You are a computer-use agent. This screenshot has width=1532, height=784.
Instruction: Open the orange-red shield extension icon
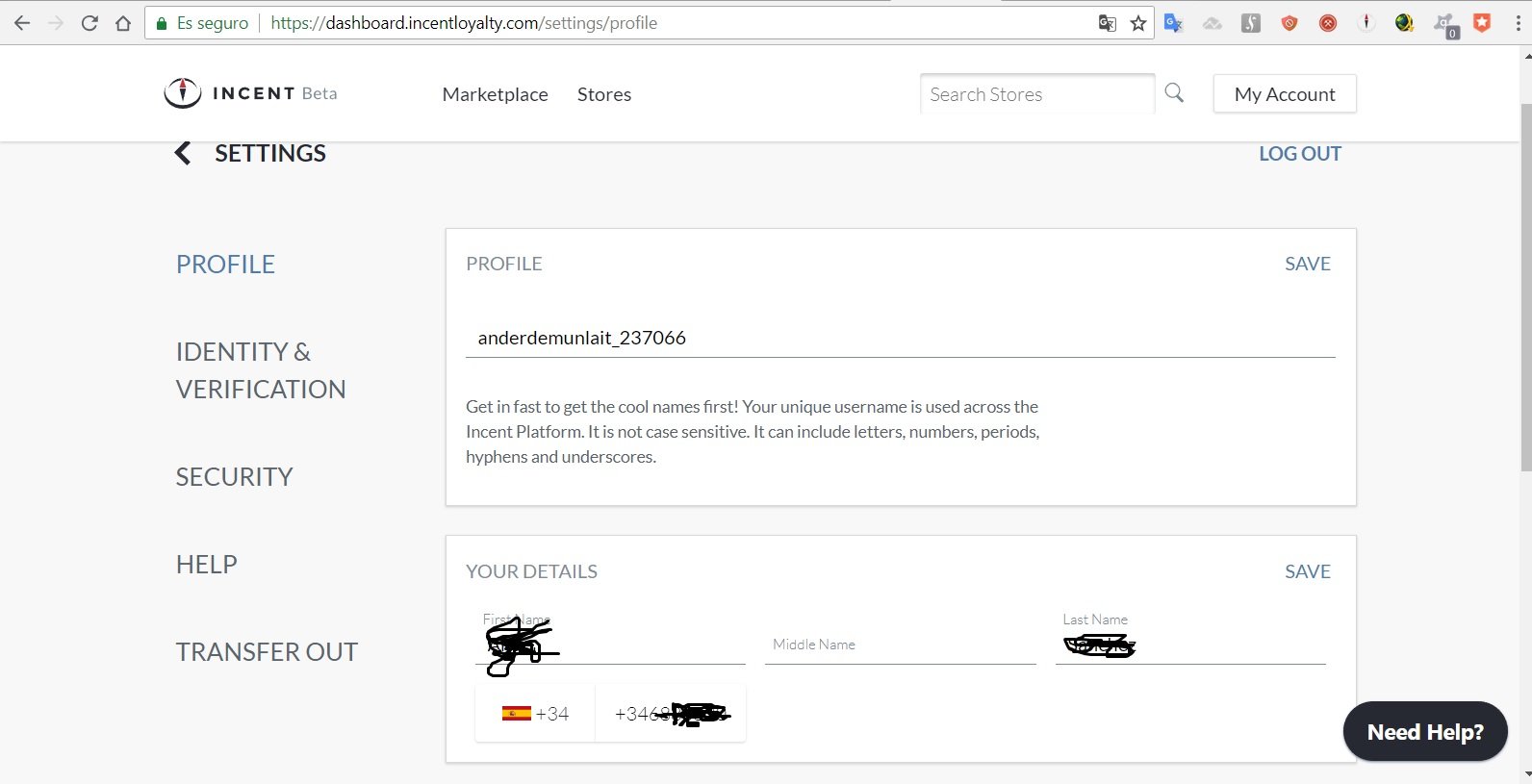(1482, 23)
